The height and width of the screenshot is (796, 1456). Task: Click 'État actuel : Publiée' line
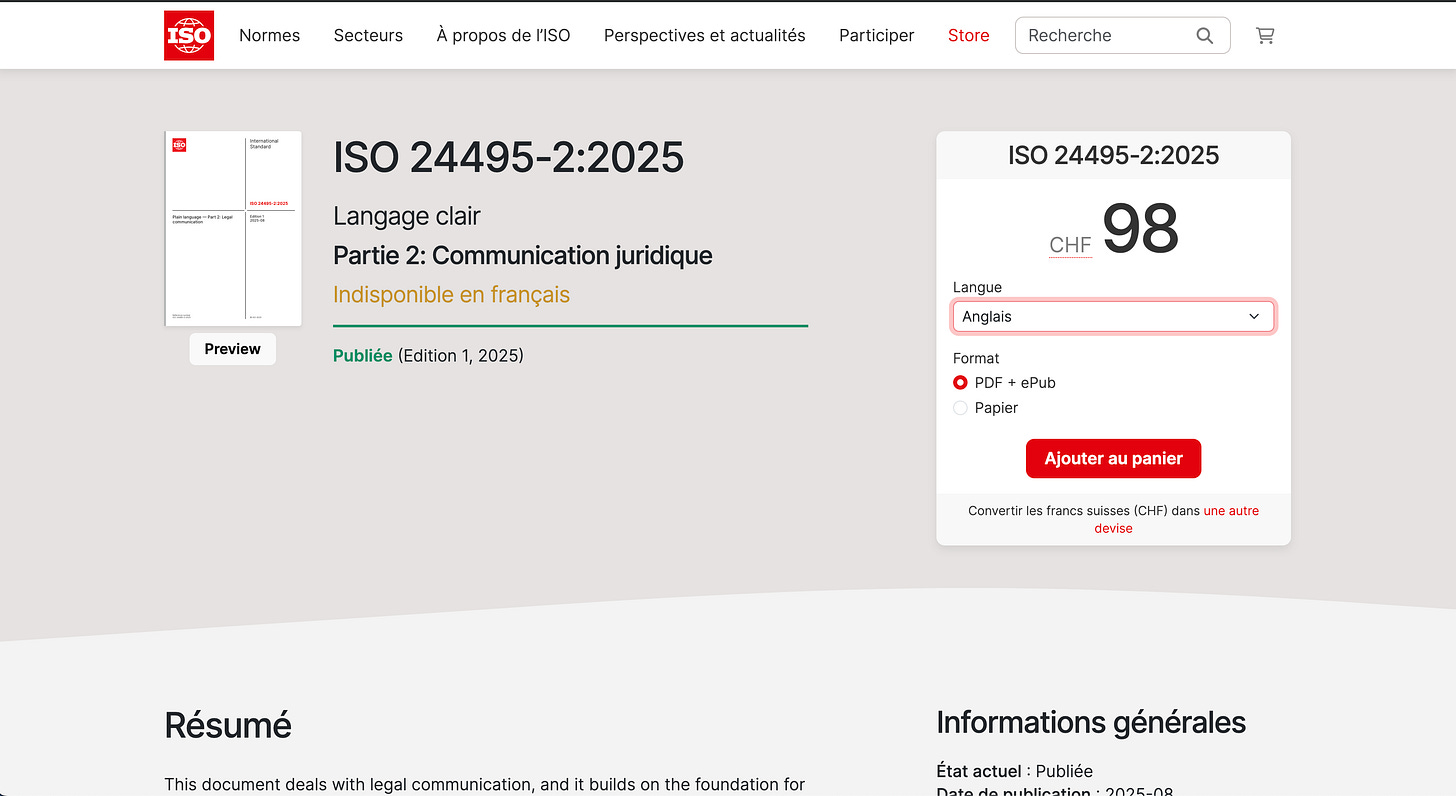[x=1015, y=771]
